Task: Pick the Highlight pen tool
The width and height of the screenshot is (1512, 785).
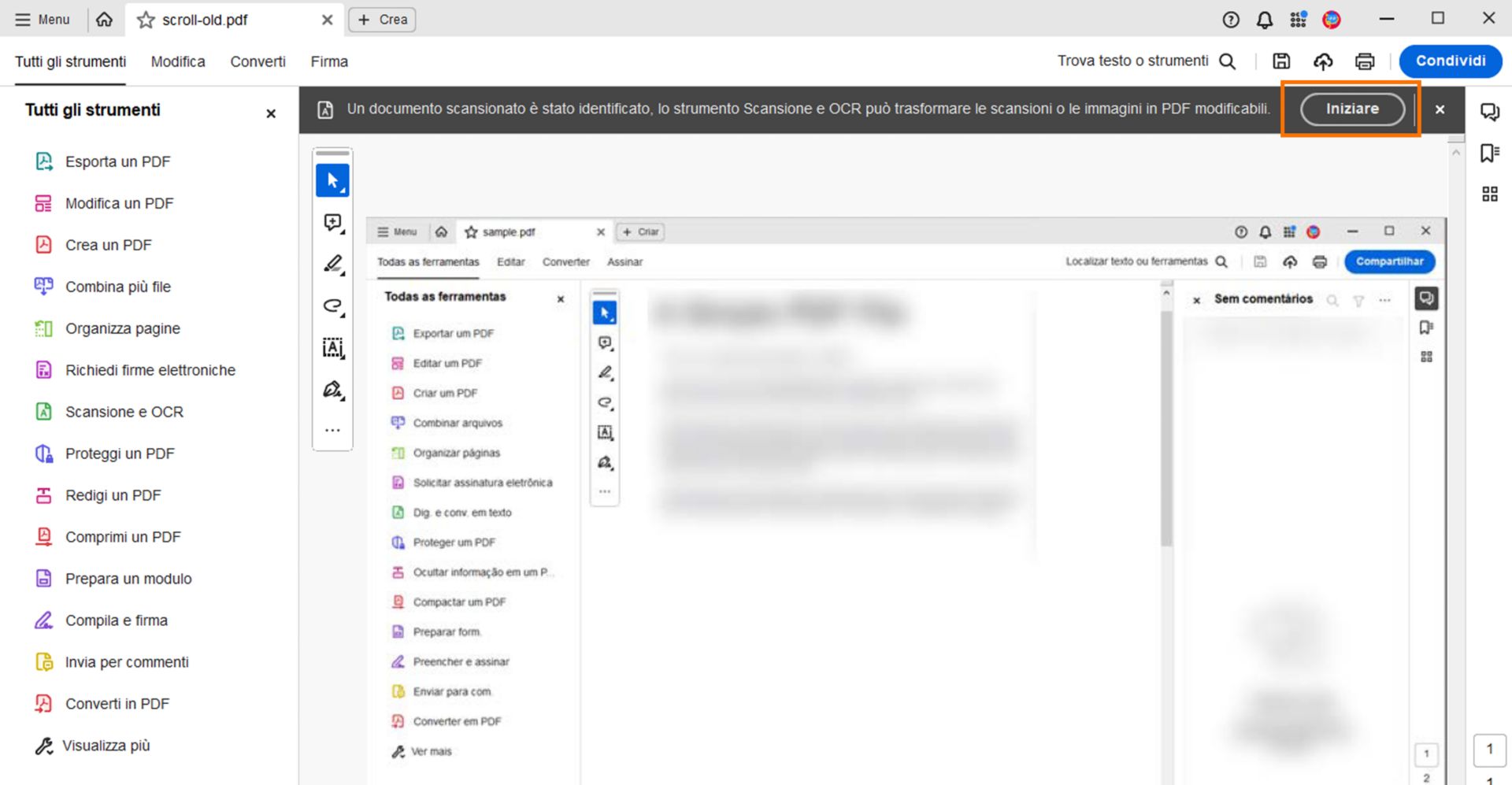Action: 333,265
